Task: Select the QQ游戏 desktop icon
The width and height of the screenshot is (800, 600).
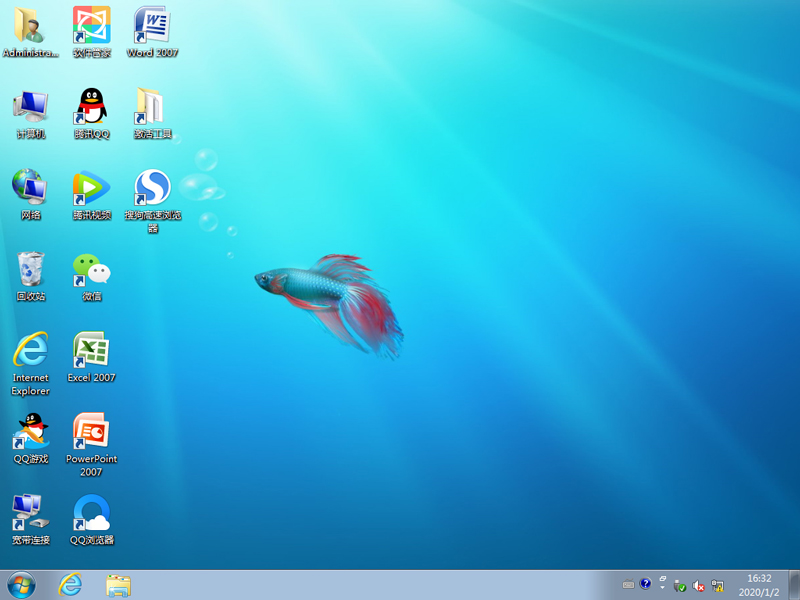Action: coord(30,432)
